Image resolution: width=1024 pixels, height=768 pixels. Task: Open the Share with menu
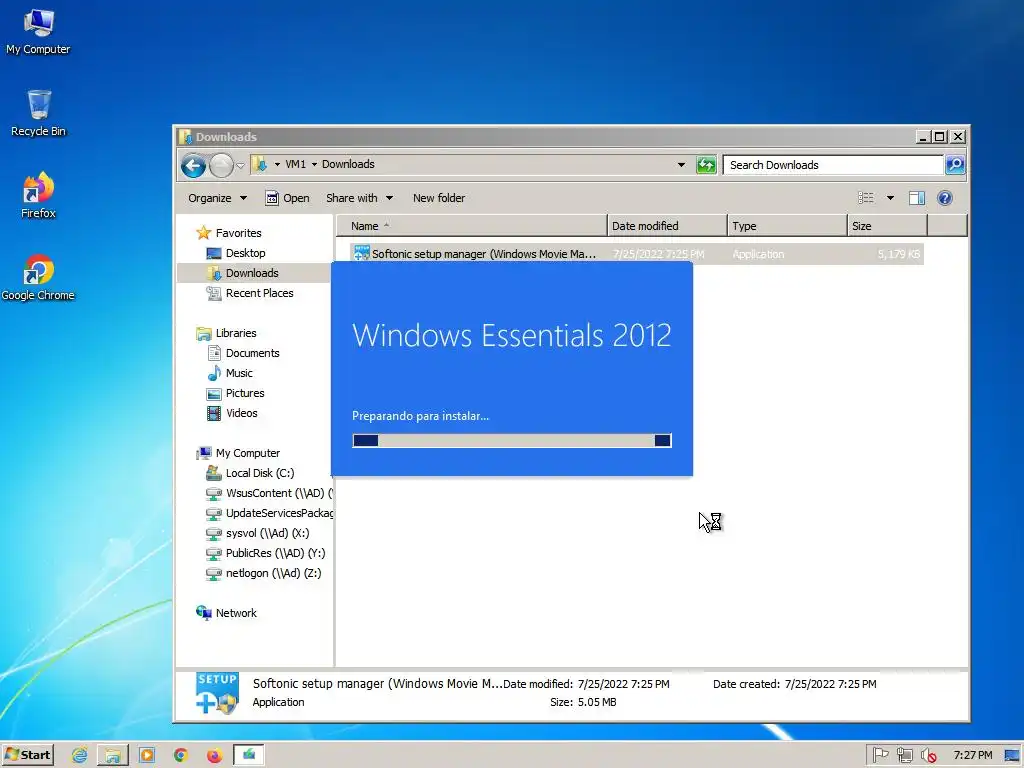pyautogui.click(x=359, y=198)
